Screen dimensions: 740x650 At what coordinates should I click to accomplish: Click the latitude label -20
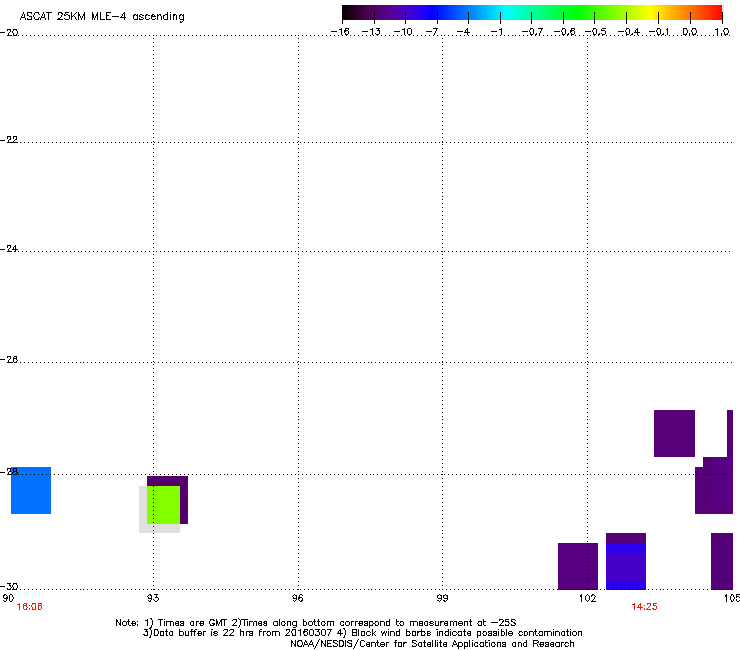coord(9,33)
